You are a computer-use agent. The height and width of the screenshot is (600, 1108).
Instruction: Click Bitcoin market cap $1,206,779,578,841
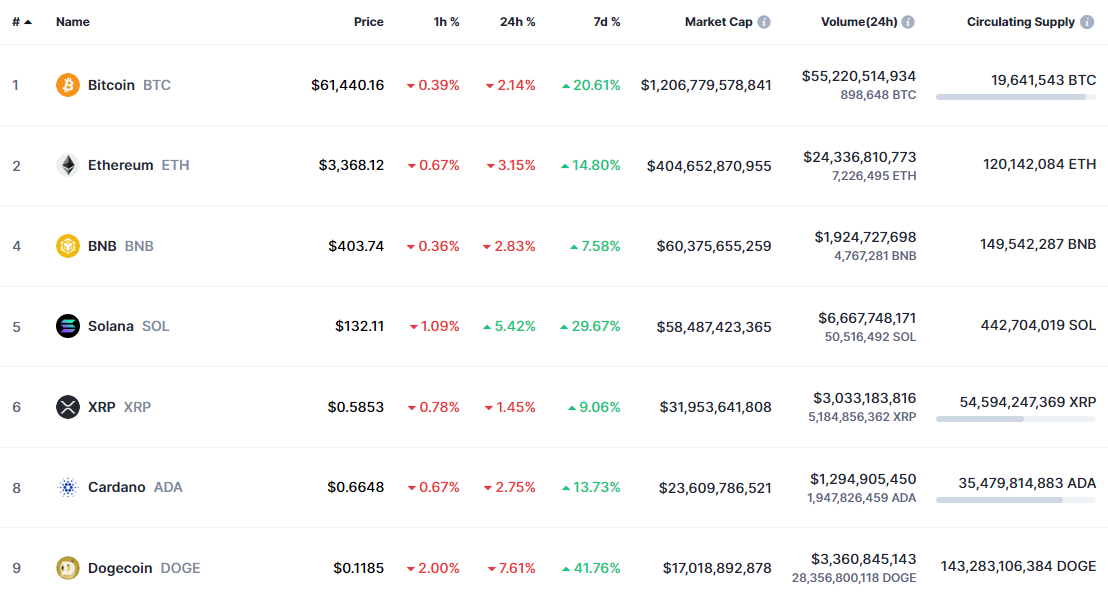pos(706,85)
